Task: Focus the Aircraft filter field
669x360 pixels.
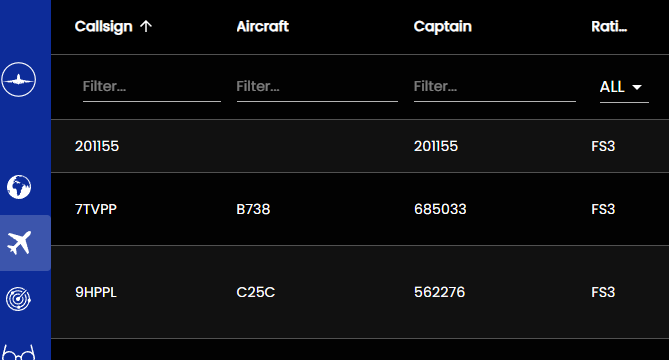Action: pyautogui.click(x=317, y=87)
